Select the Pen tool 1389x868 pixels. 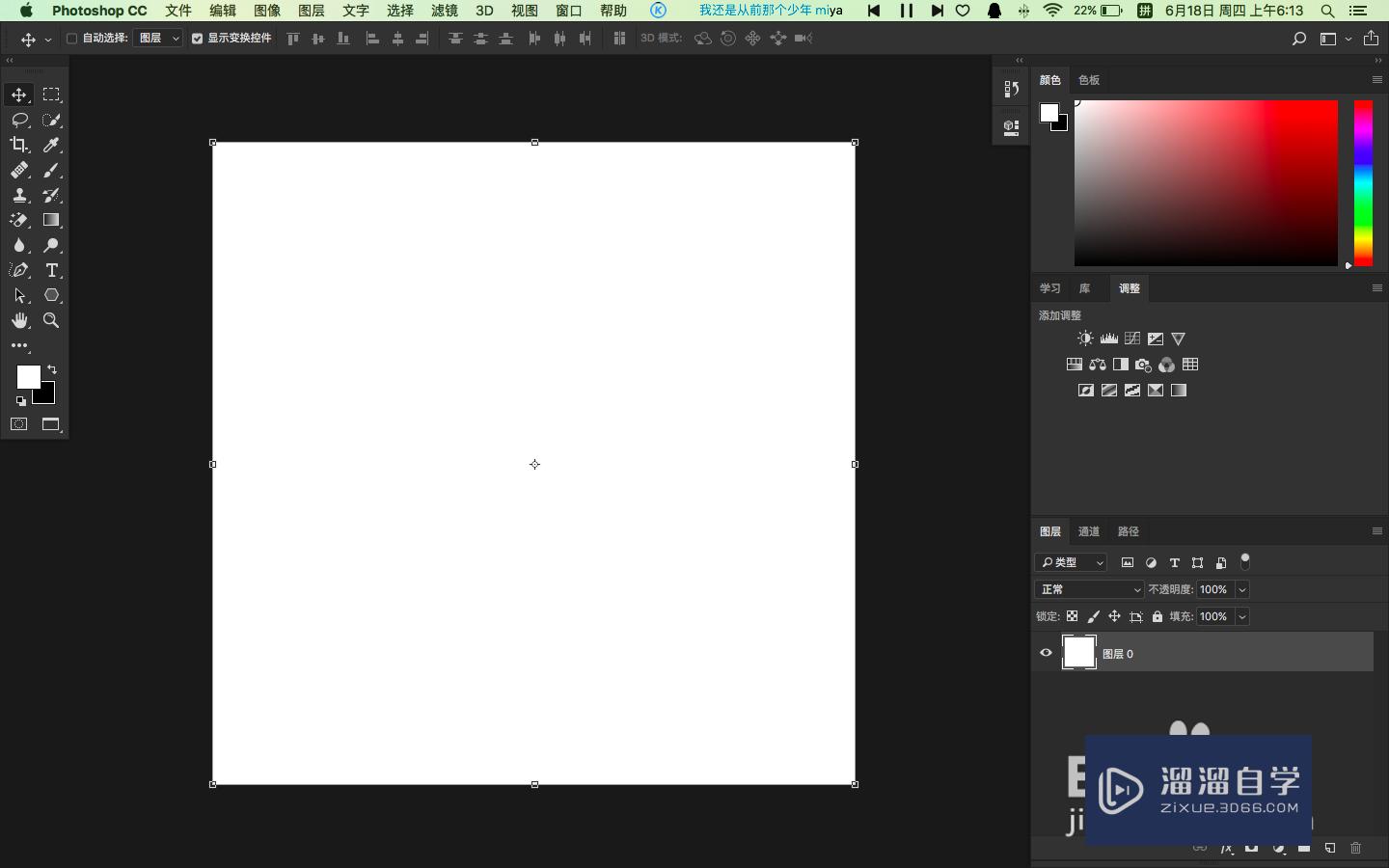19,270
